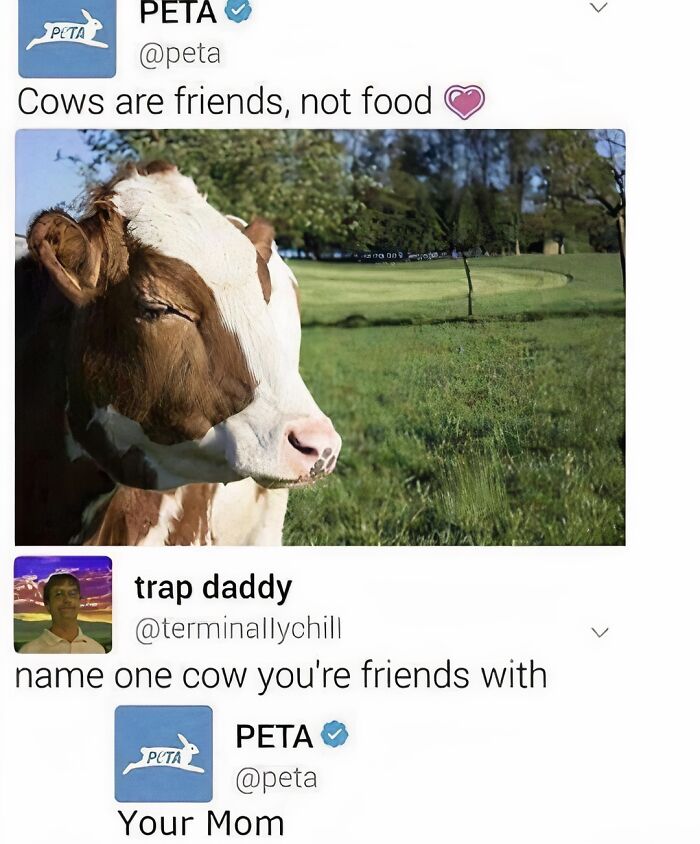The width and height of the screenshot is (700, 844).
Task: Click the verified badge beside top PETA name
Action: click(x=237, y=11)
